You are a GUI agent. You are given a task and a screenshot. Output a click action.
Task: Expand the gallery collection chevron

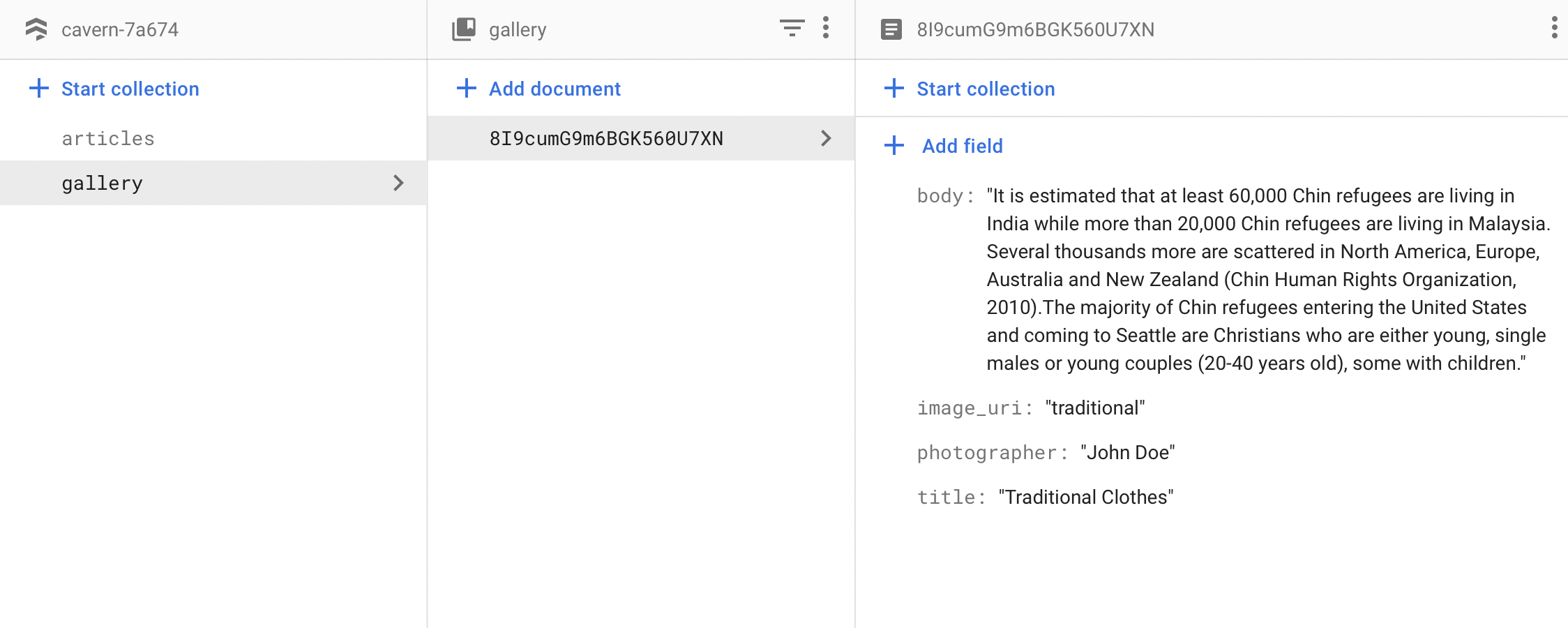398,183
